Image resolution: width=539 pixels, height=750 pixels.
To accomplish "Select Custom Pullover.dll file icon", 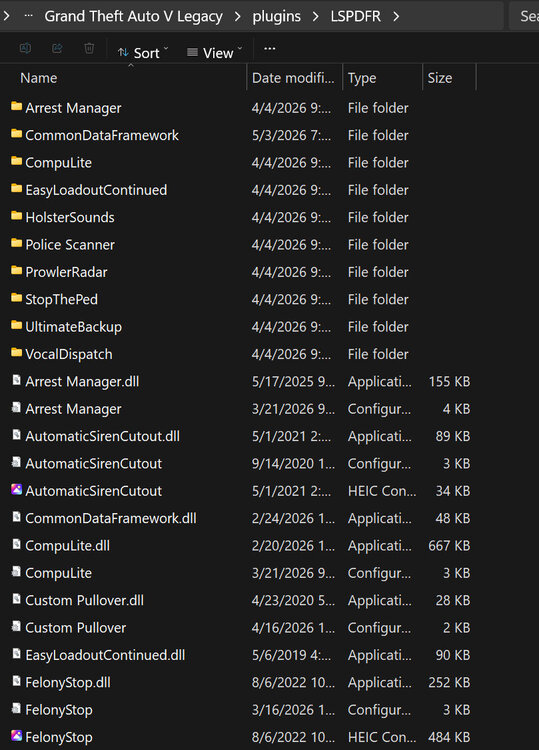I will [16, 598].
